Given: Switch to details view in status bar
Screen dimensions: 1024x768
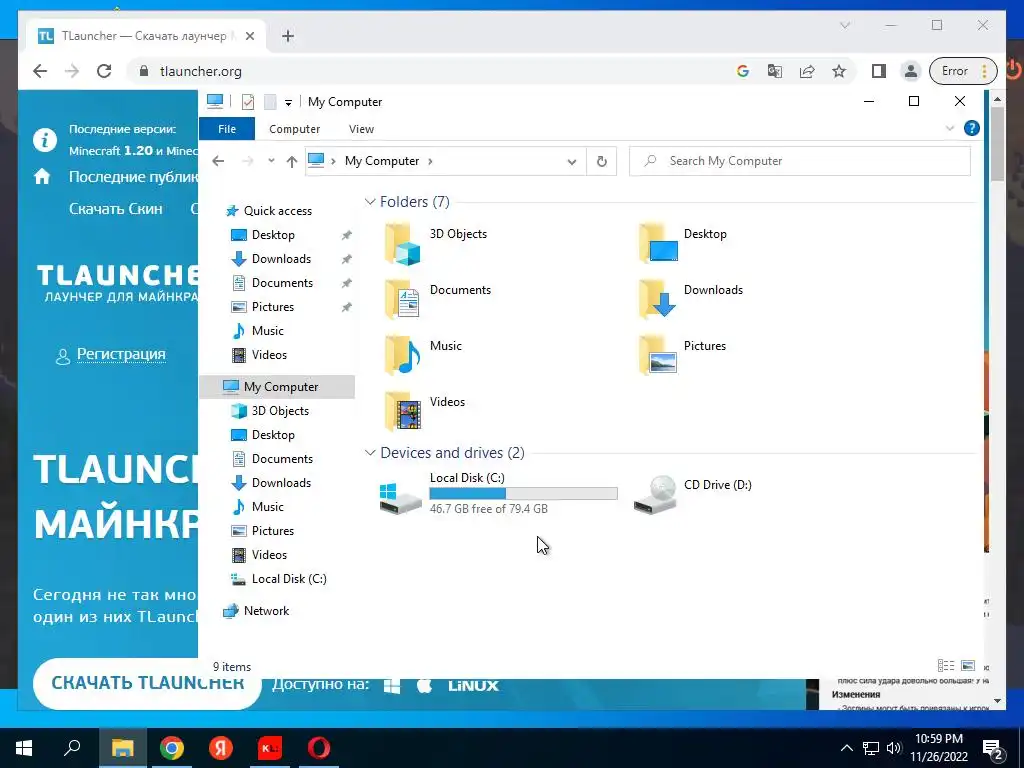Looking at the screenshot, I should (x=946, y=665).
